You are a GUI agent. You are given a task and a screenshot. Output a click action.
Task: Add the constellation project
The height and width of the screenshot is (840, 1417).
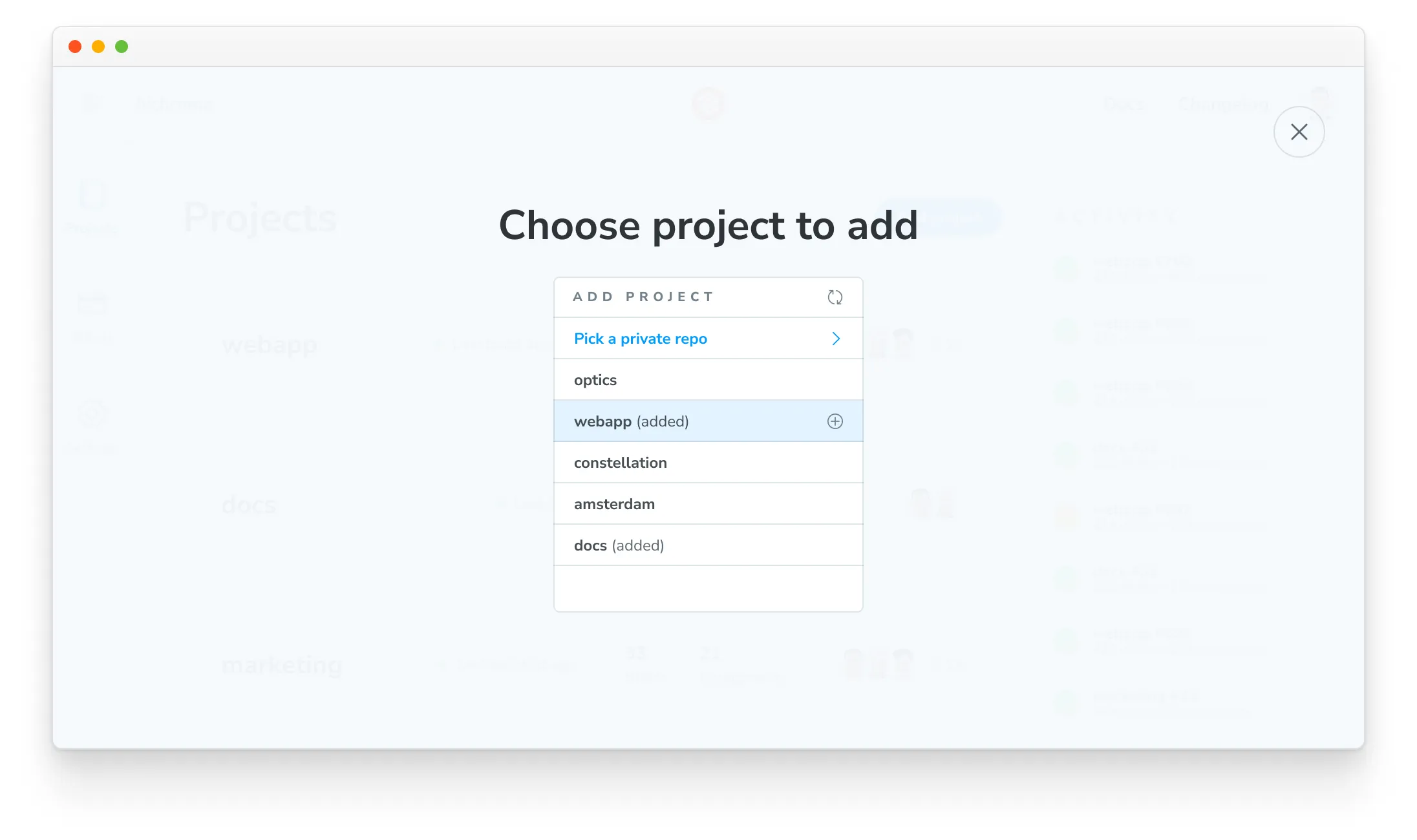coord(621,462)
